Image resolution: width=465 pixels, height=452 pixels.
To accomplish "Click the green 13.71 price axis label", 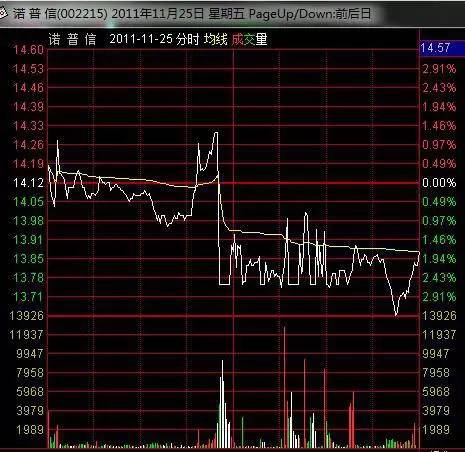I will (x=28, y=296).
